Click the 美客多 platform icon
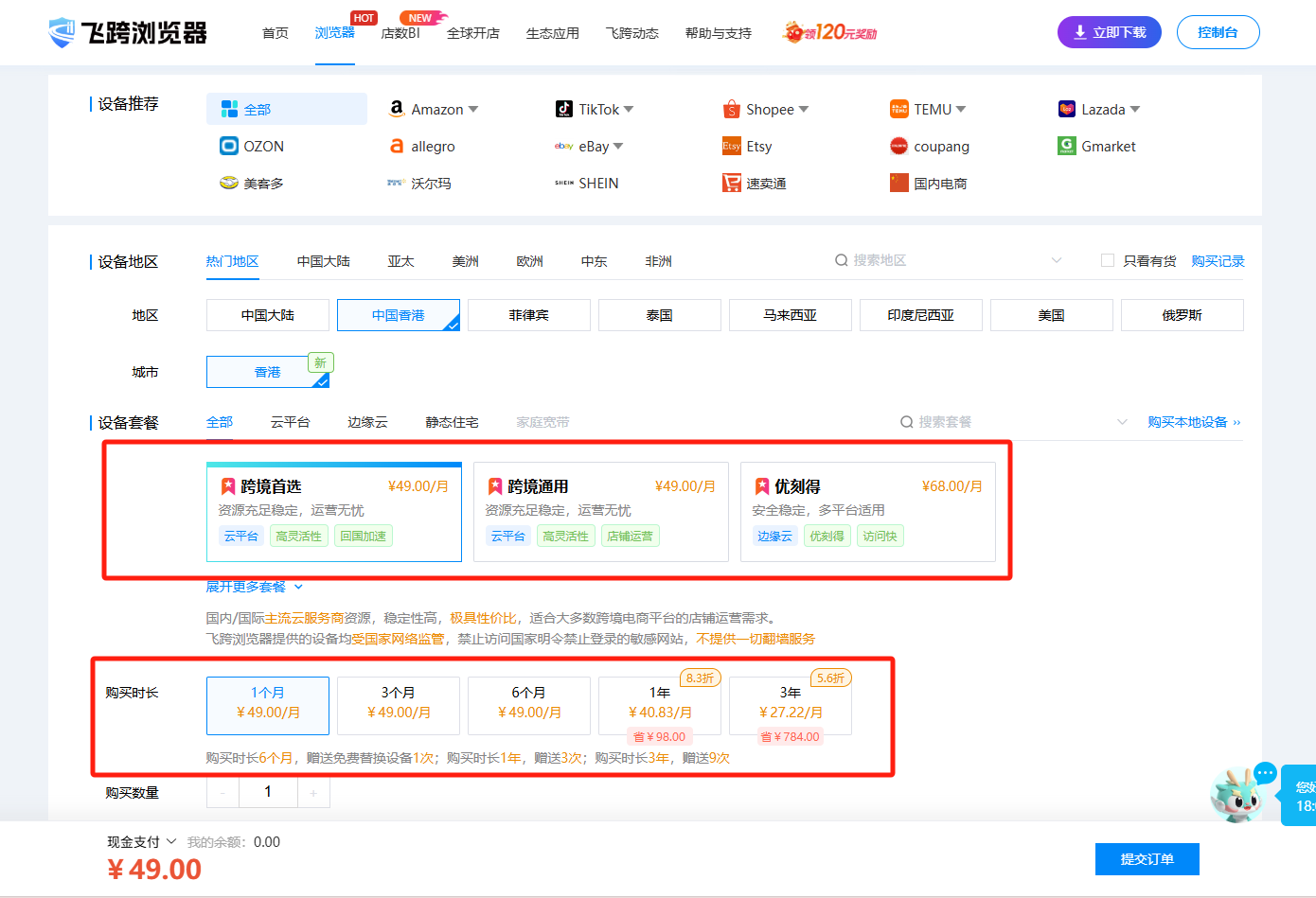Image resolution: width=1316 pixels, height=898 pixels. pos(229,183)
